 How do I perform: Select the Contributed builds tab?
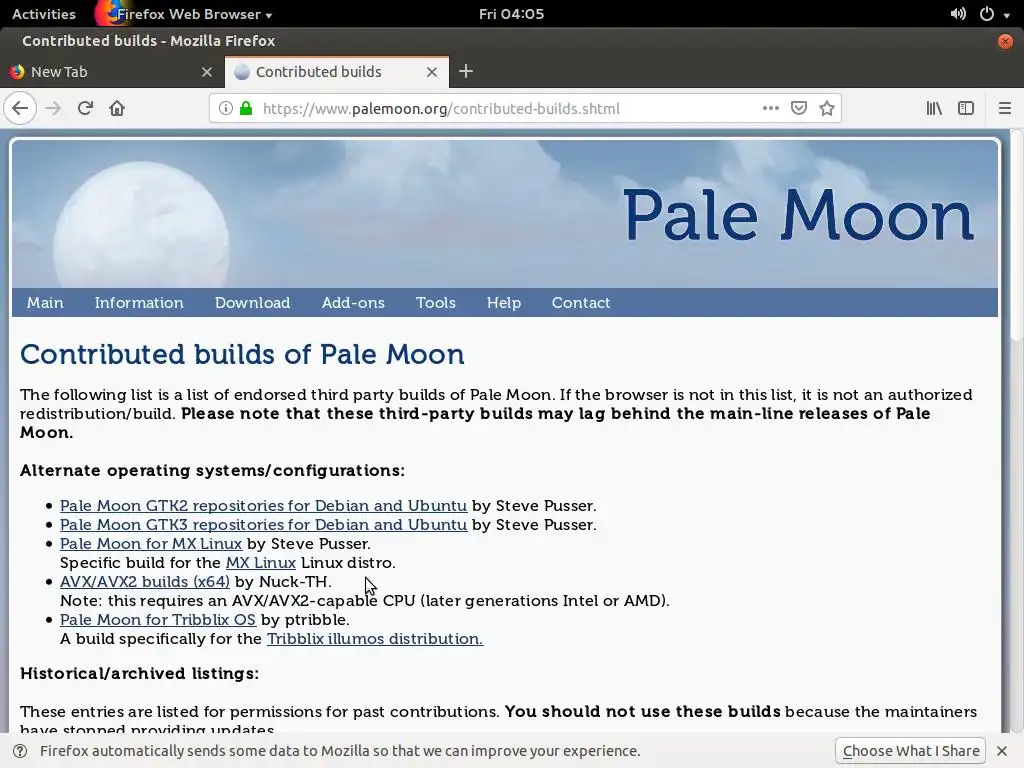click(x=337, y=72)
